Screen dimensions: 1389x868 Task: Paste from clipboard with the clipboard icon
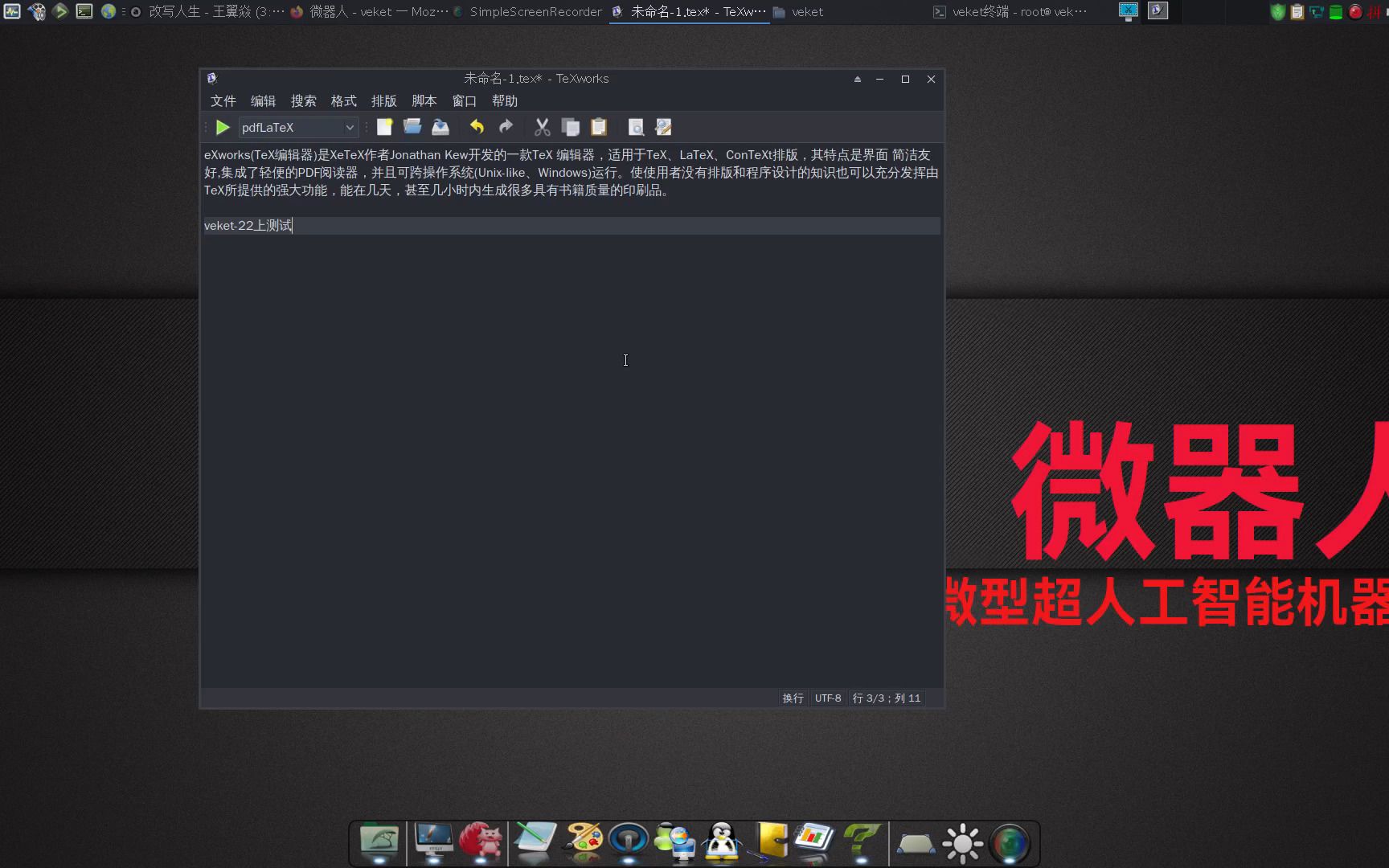pos(599,127)
